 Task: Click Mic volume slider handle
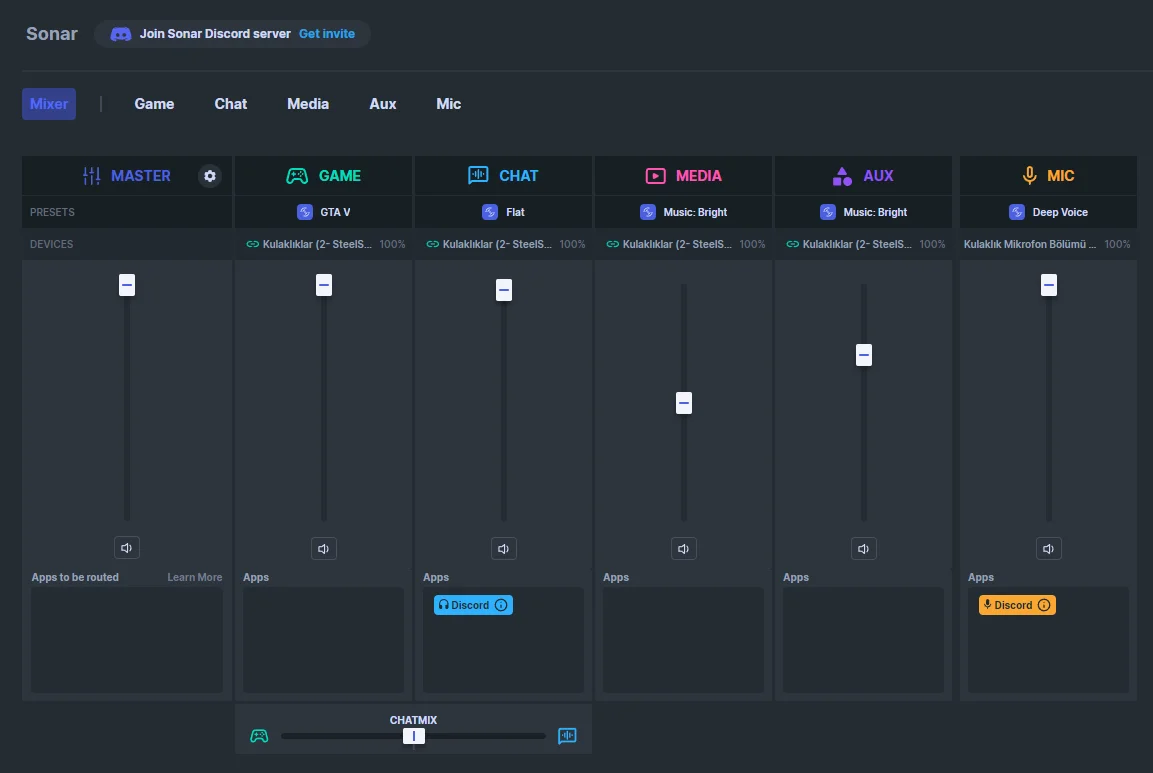pos(1049,285)
